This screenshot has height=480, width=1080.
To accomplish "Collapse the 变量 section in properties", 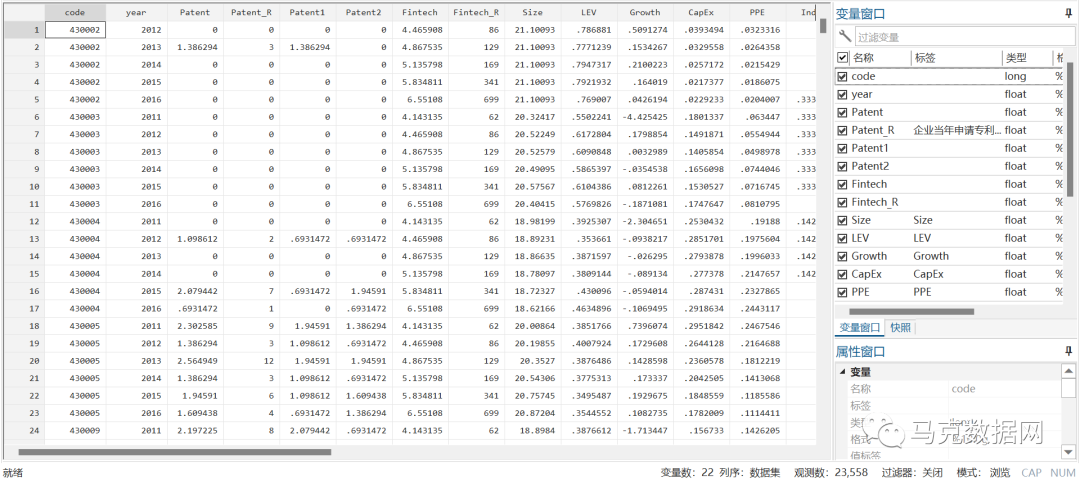I will point(842,373).
